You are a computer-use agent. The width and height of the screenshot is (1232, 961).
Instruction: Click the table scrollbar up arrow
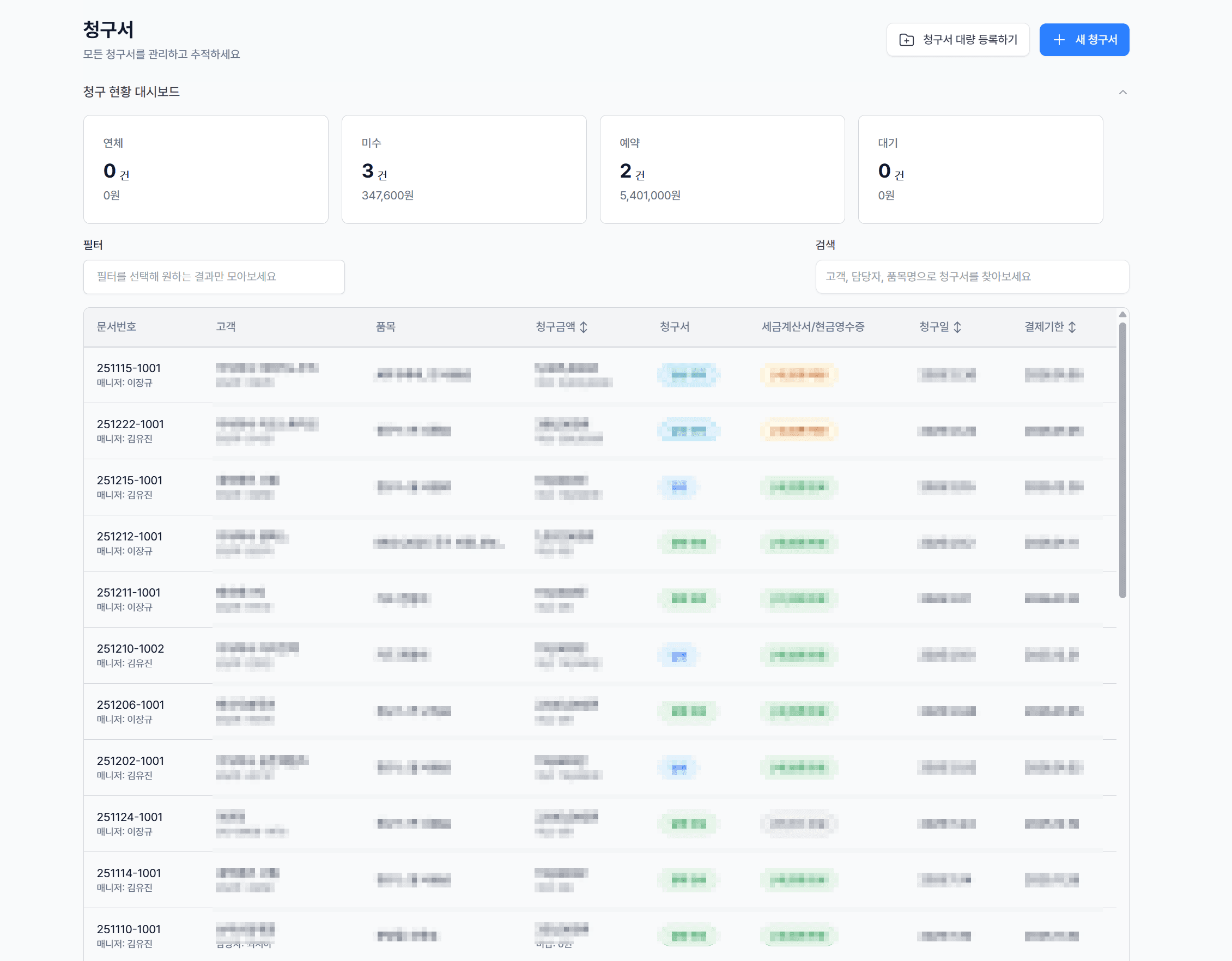(1122, 314)
